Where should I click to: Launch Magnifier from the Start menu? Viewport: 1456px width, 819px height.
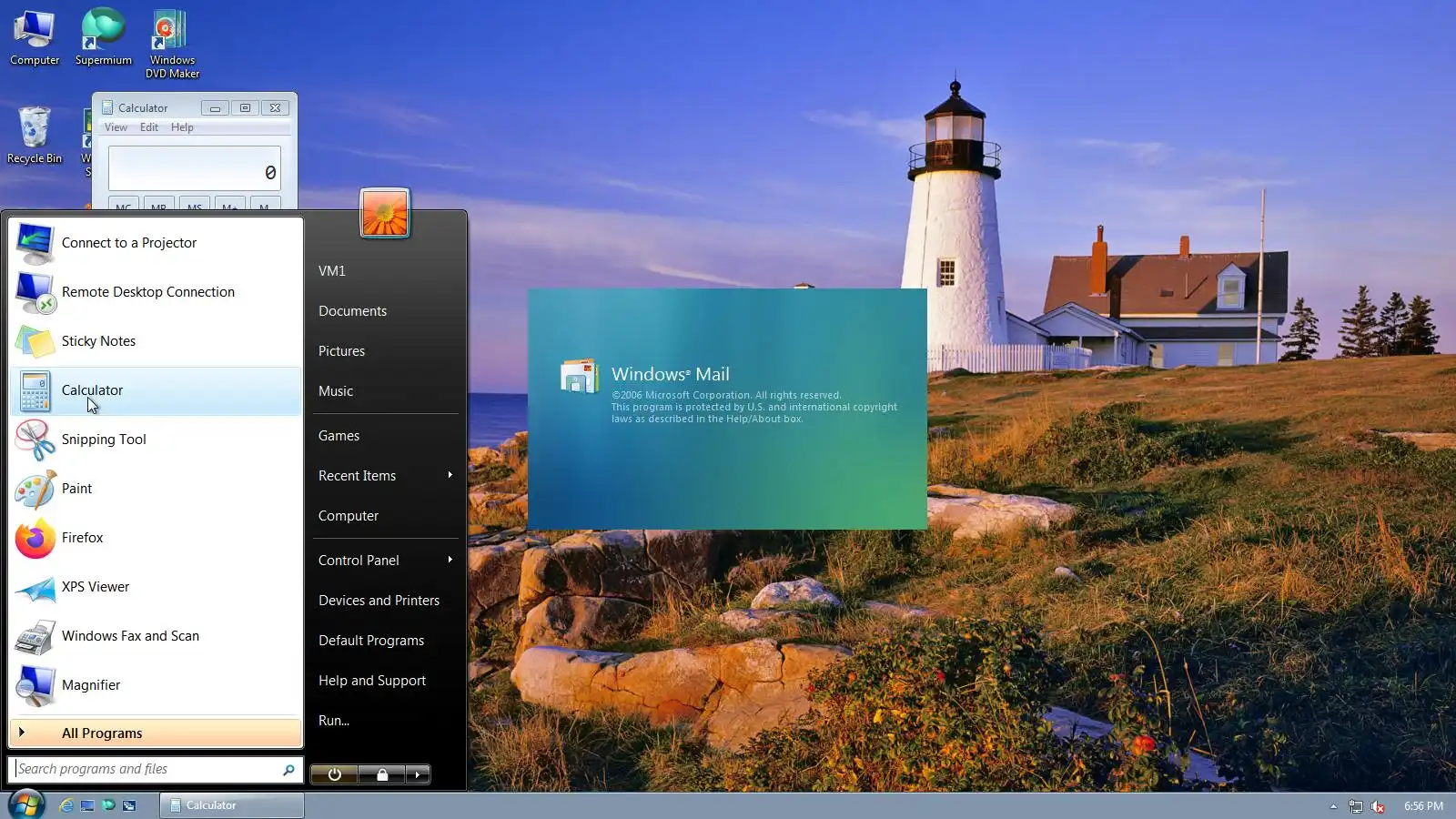click(156, 685)
